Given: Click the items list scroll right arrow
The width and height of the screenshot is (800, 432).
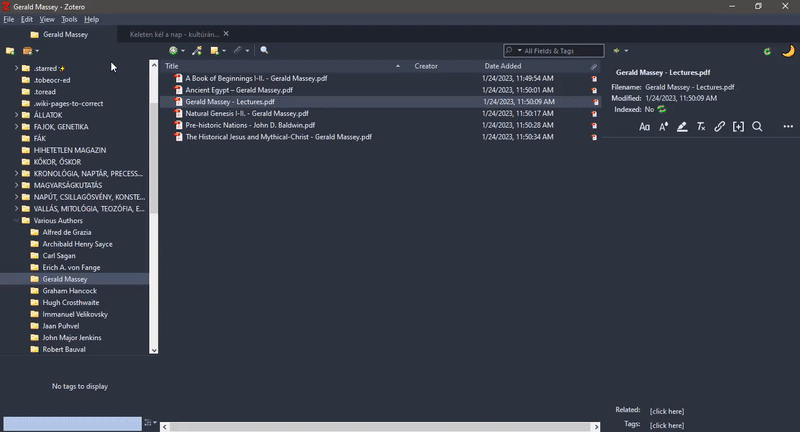Looking at the screenshot, I should 596,427.
